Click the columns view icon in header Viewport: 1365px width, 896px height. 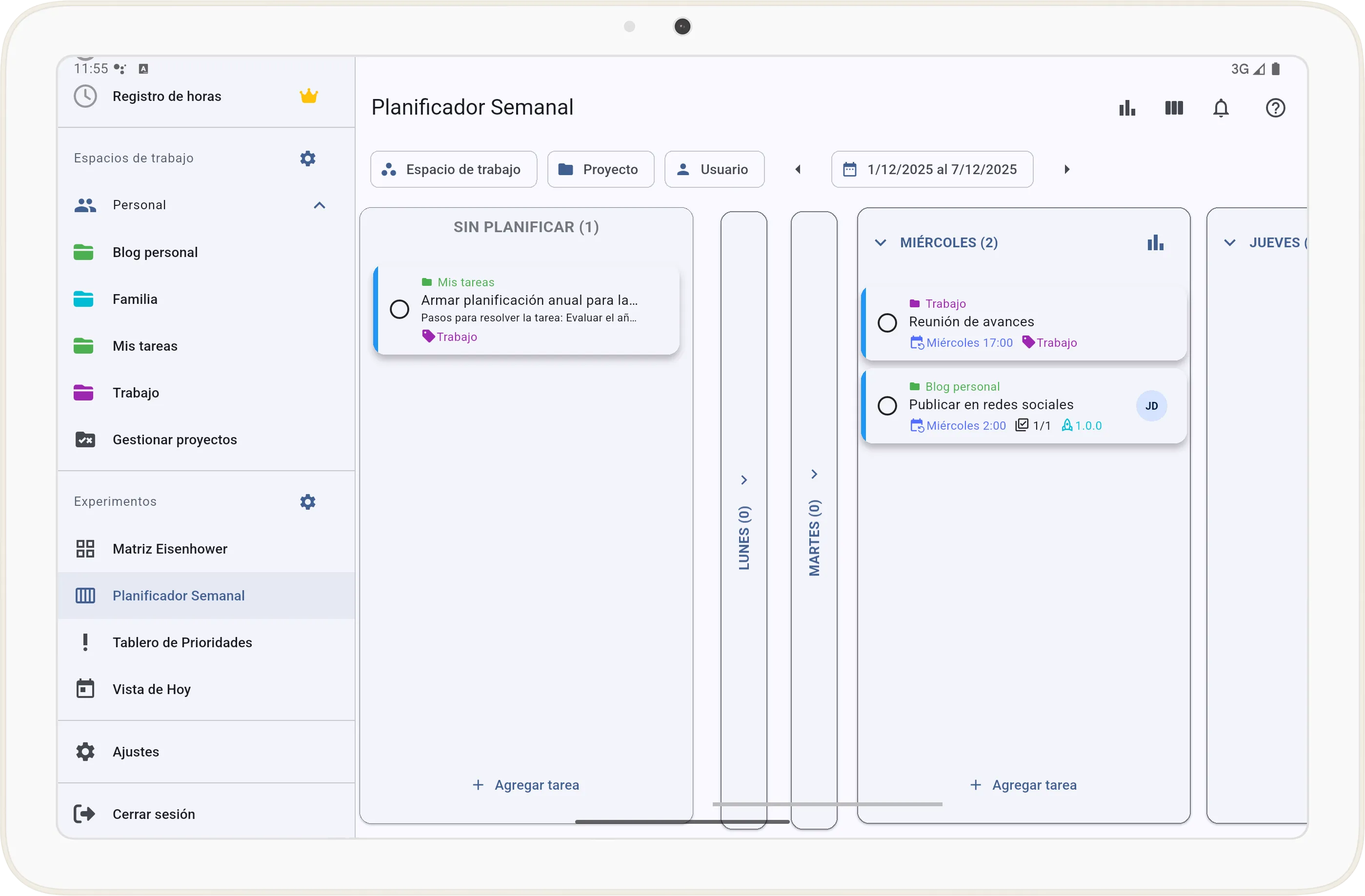tap(1174, 108)
